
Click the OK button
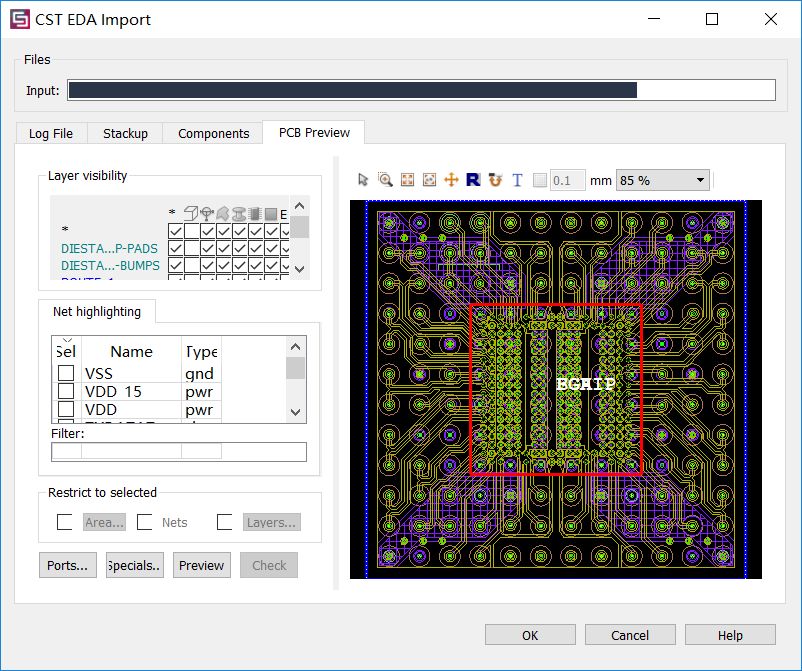(530, 635)
